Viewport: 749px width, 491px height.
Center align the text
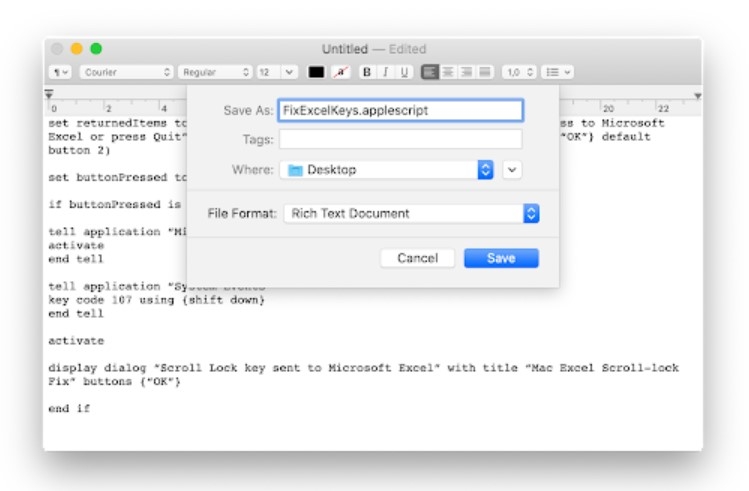click(x=448, y=72)
